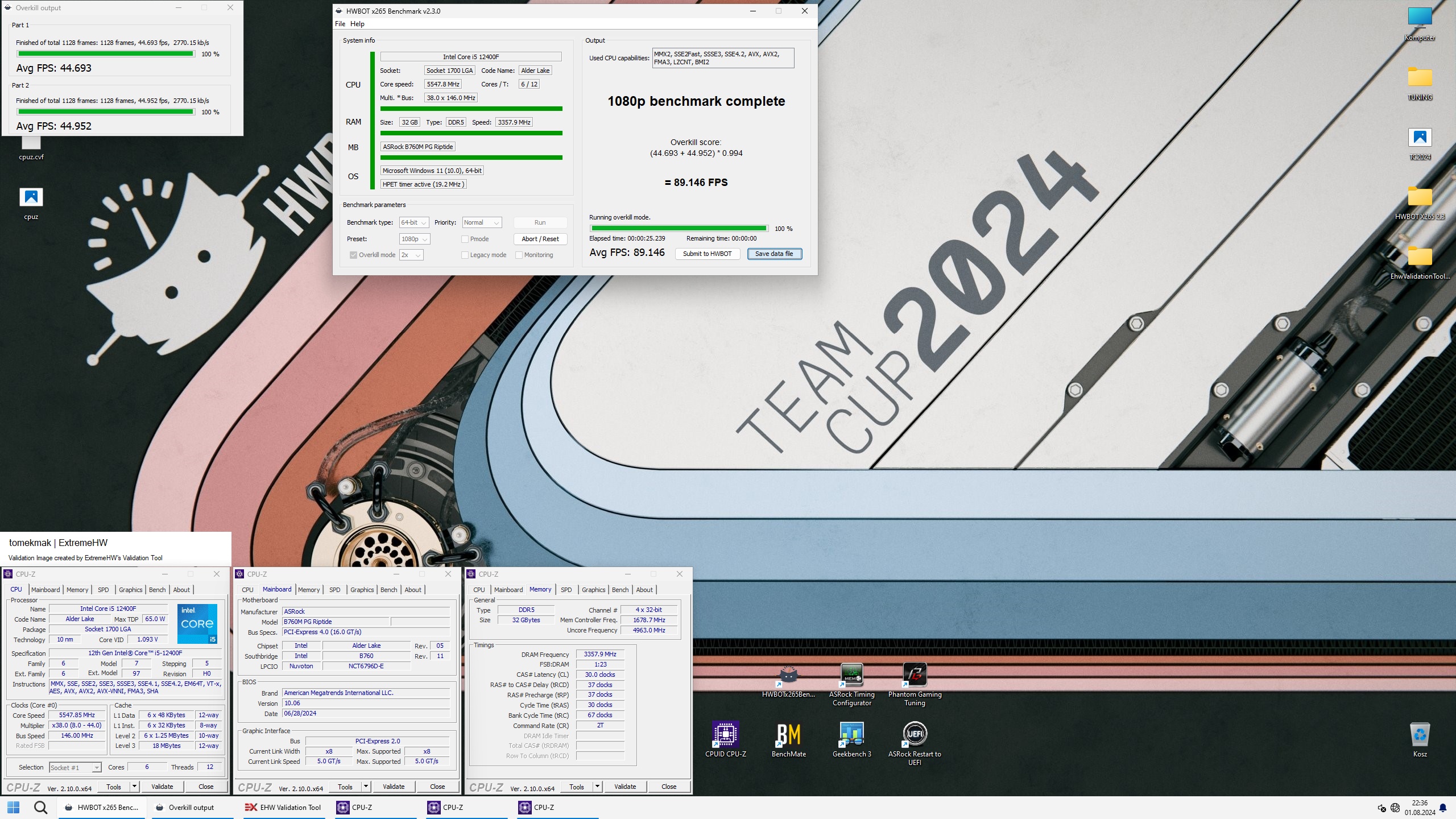Viewport: 1456px width, 819px height.
Task: Click Validate in the first CPU-Z window
Action: [162, 787]
